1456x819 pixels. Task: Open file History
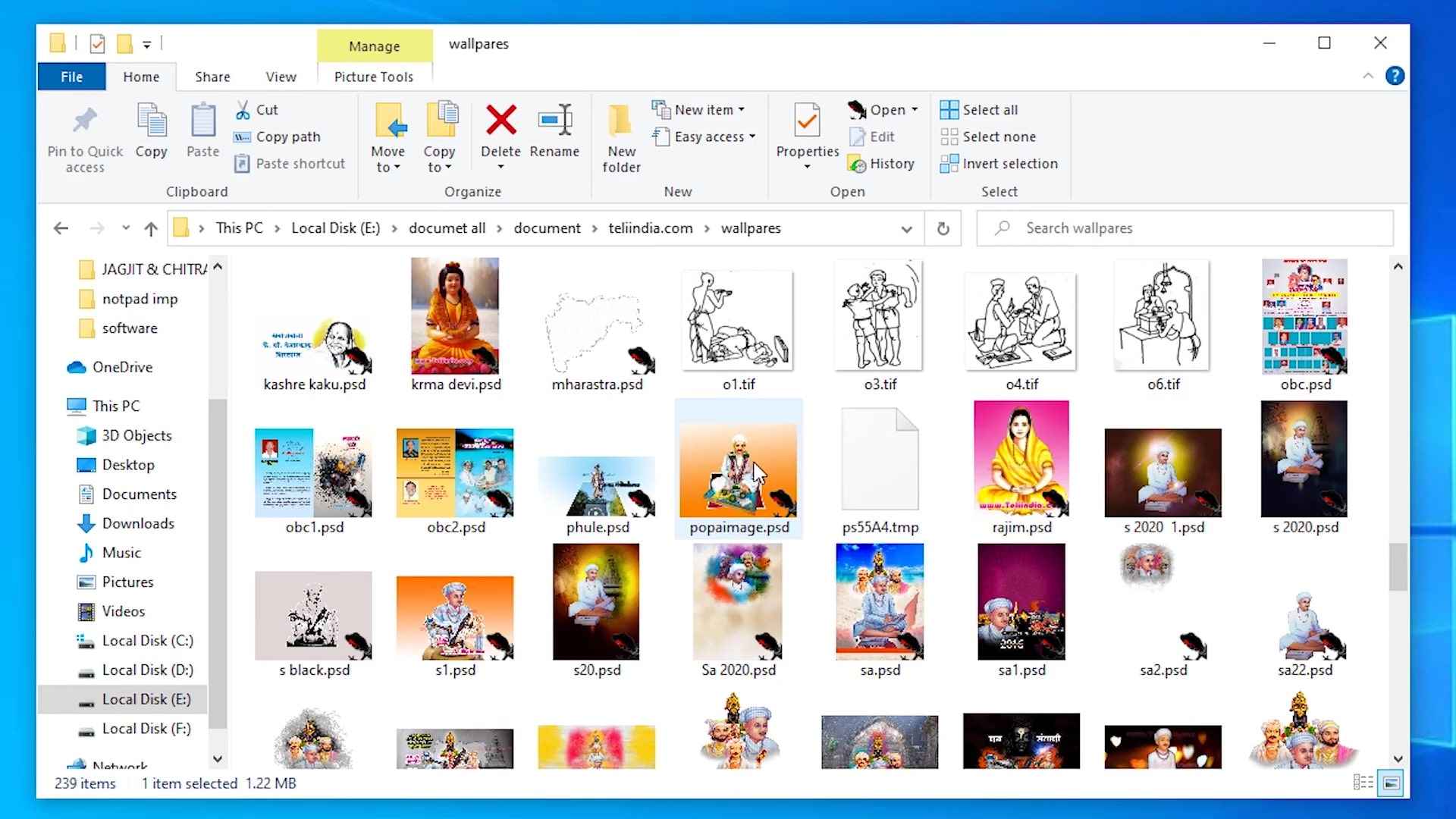(x=881, y=164)
